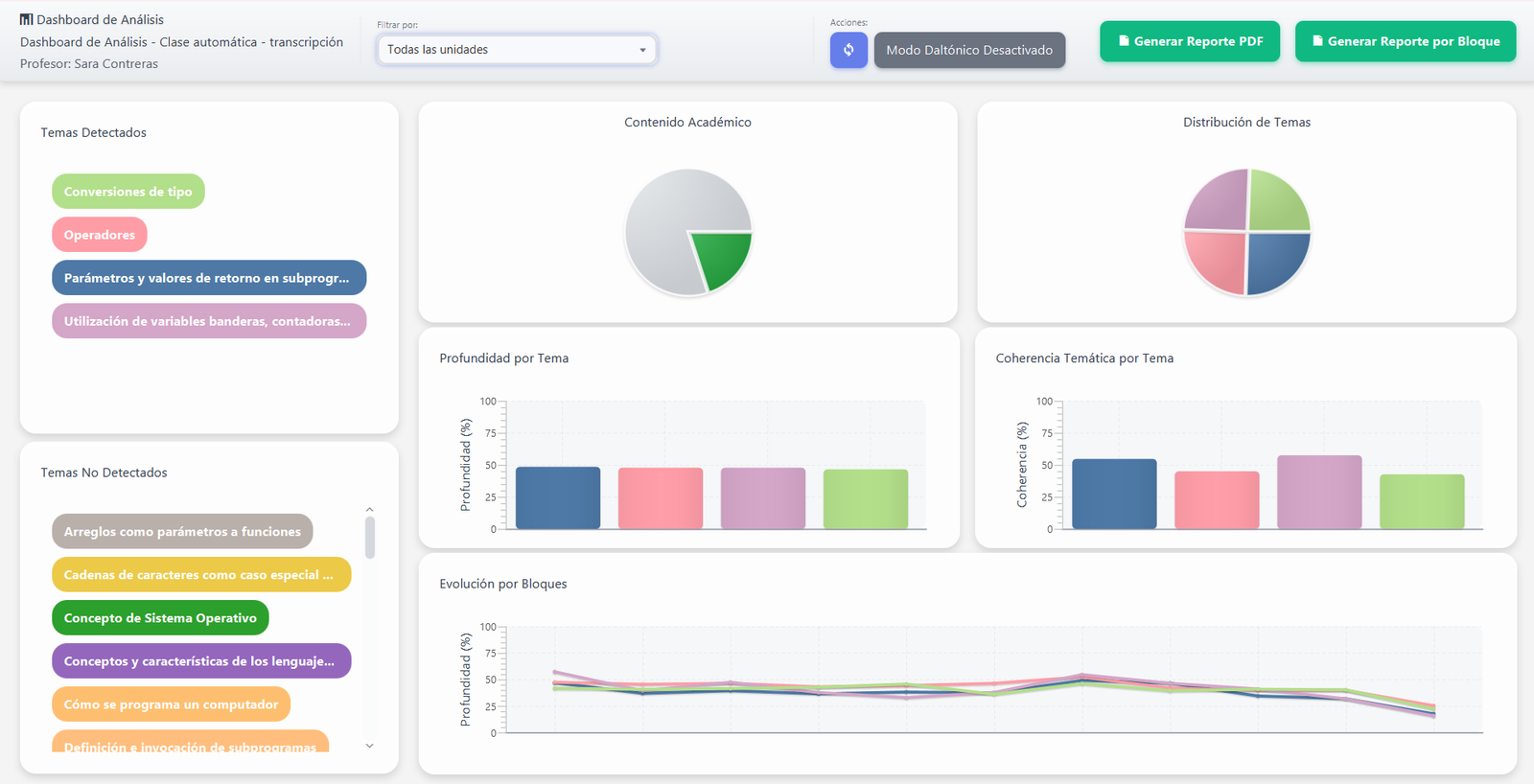Click the dashboard bar-chart logo icon
This screenshot has height=784, width=1534.
click(x=27, y=19)
